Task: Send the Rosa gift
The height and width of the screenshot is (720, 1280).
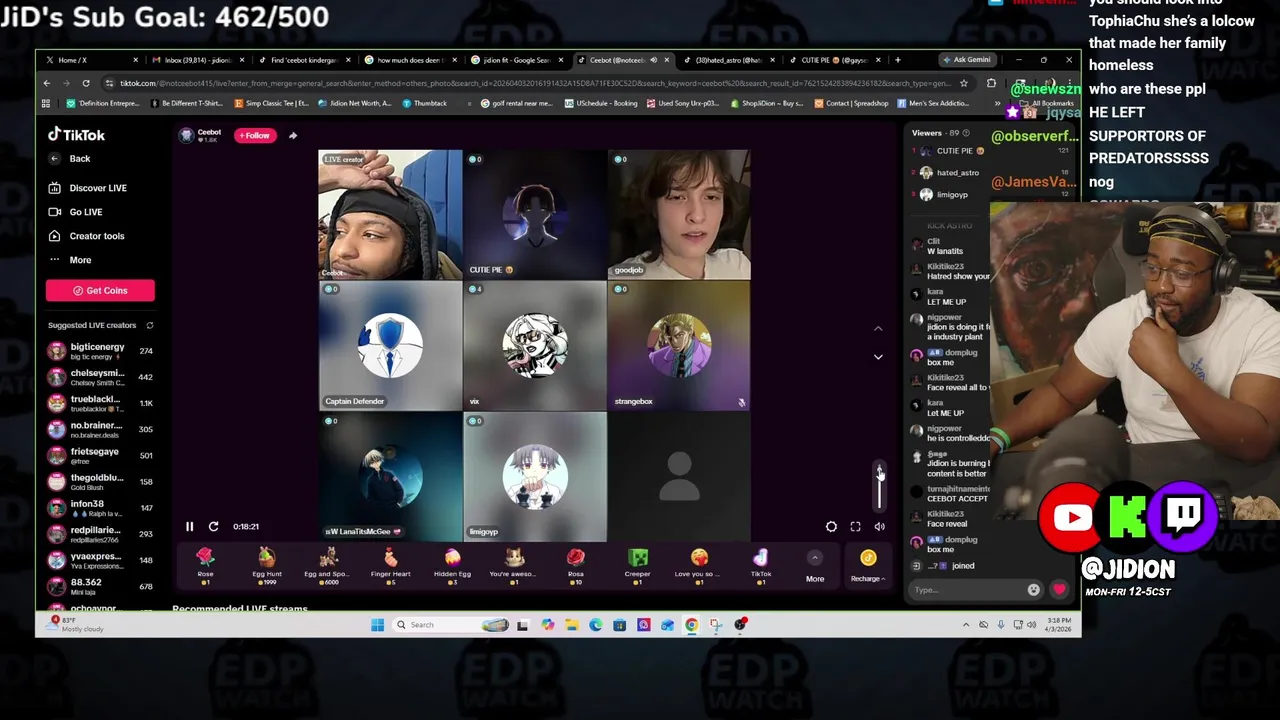Action: coord(576,565)
